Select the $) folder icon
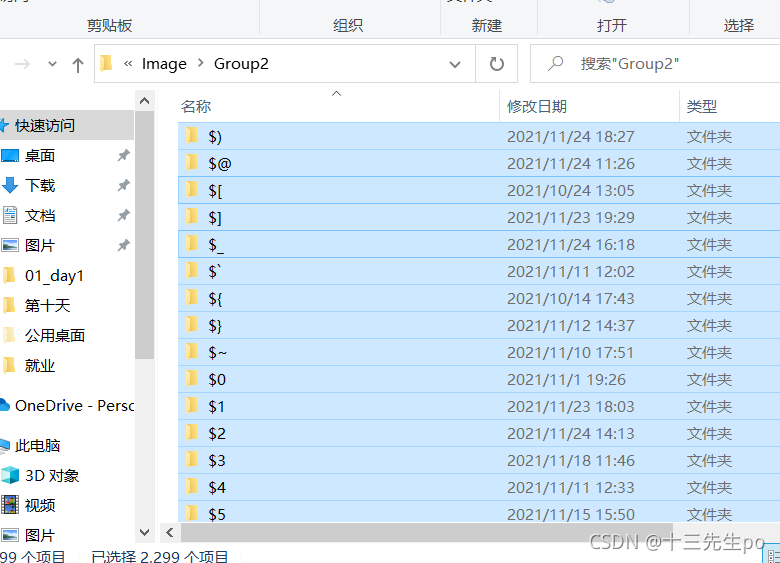This screenshot has width=780, height=563. pyautogui.click(x=192, y=136)
